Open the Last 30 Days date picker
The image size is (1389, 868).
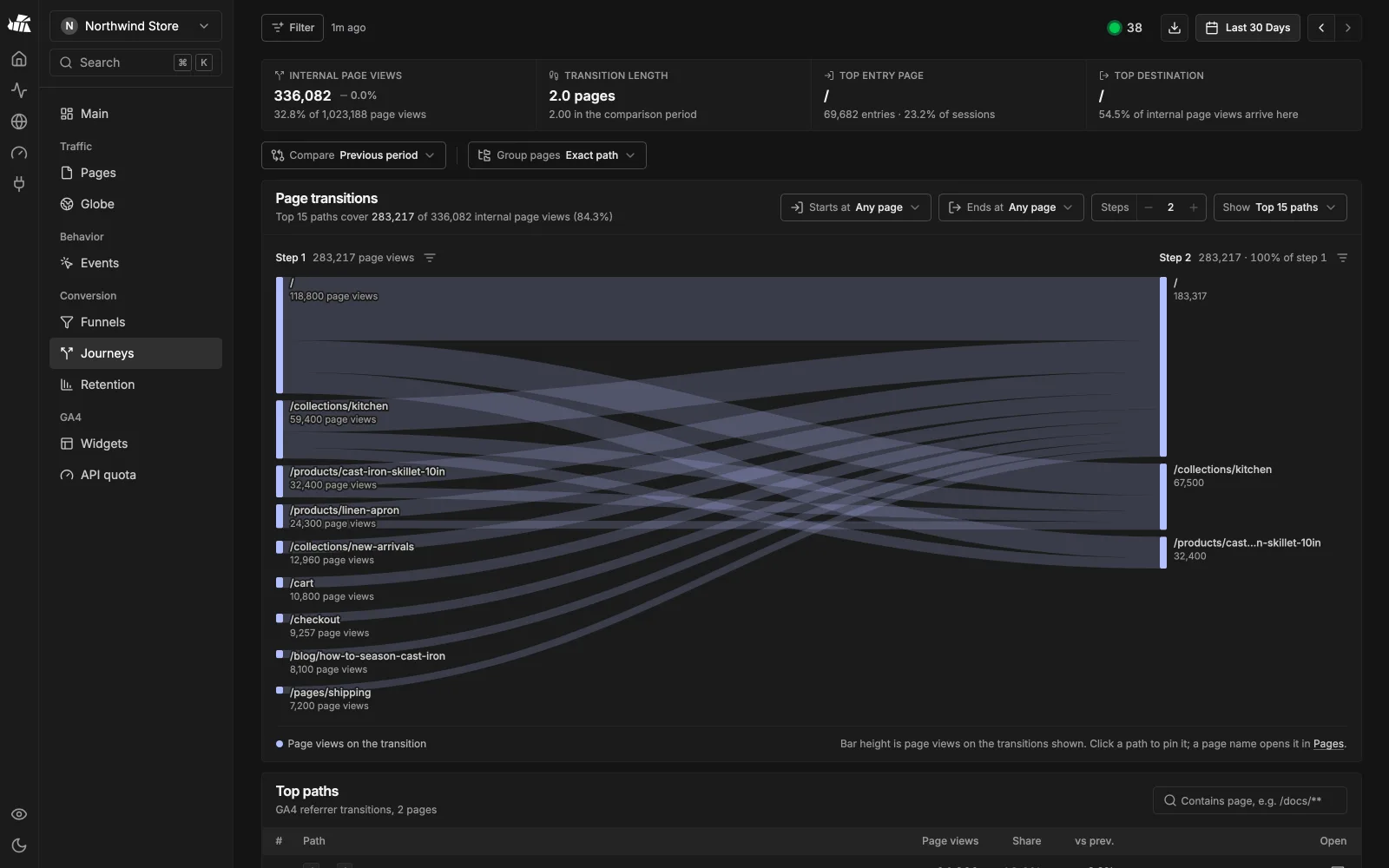coord(1247,28)
